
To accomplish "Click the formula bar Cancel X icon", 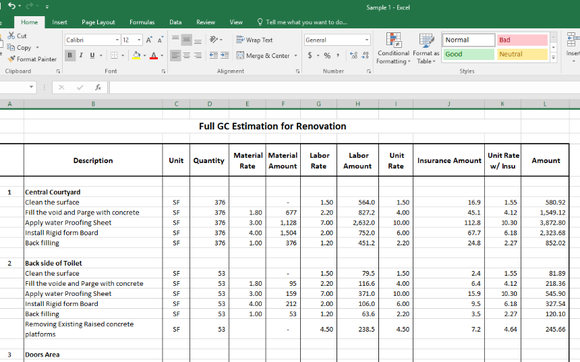I will click(x=61, y=87).
